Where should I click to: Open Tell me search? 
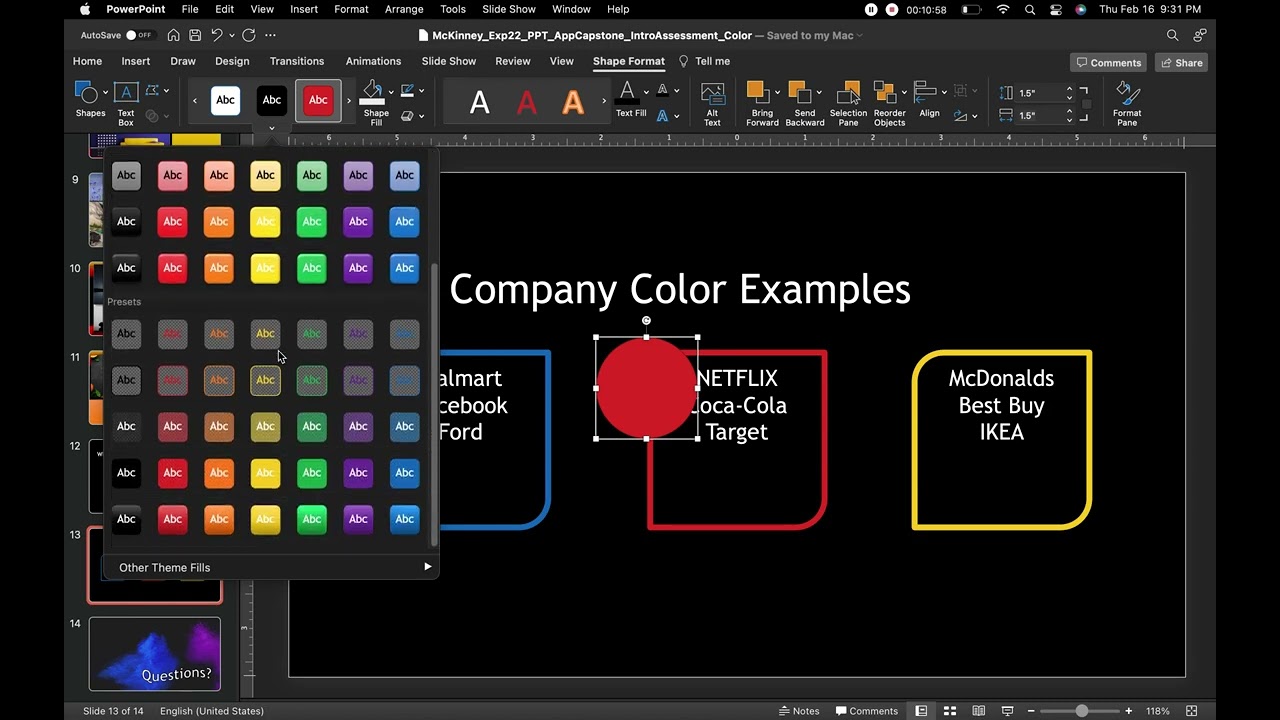(x=704, y=61)
